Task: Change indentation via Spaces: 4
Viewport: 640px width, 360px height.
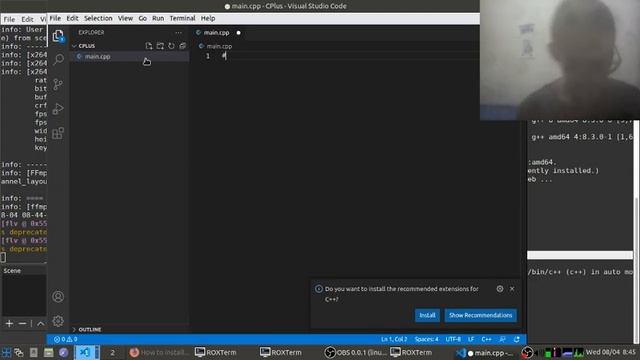Action: click(x=427, y=339)
